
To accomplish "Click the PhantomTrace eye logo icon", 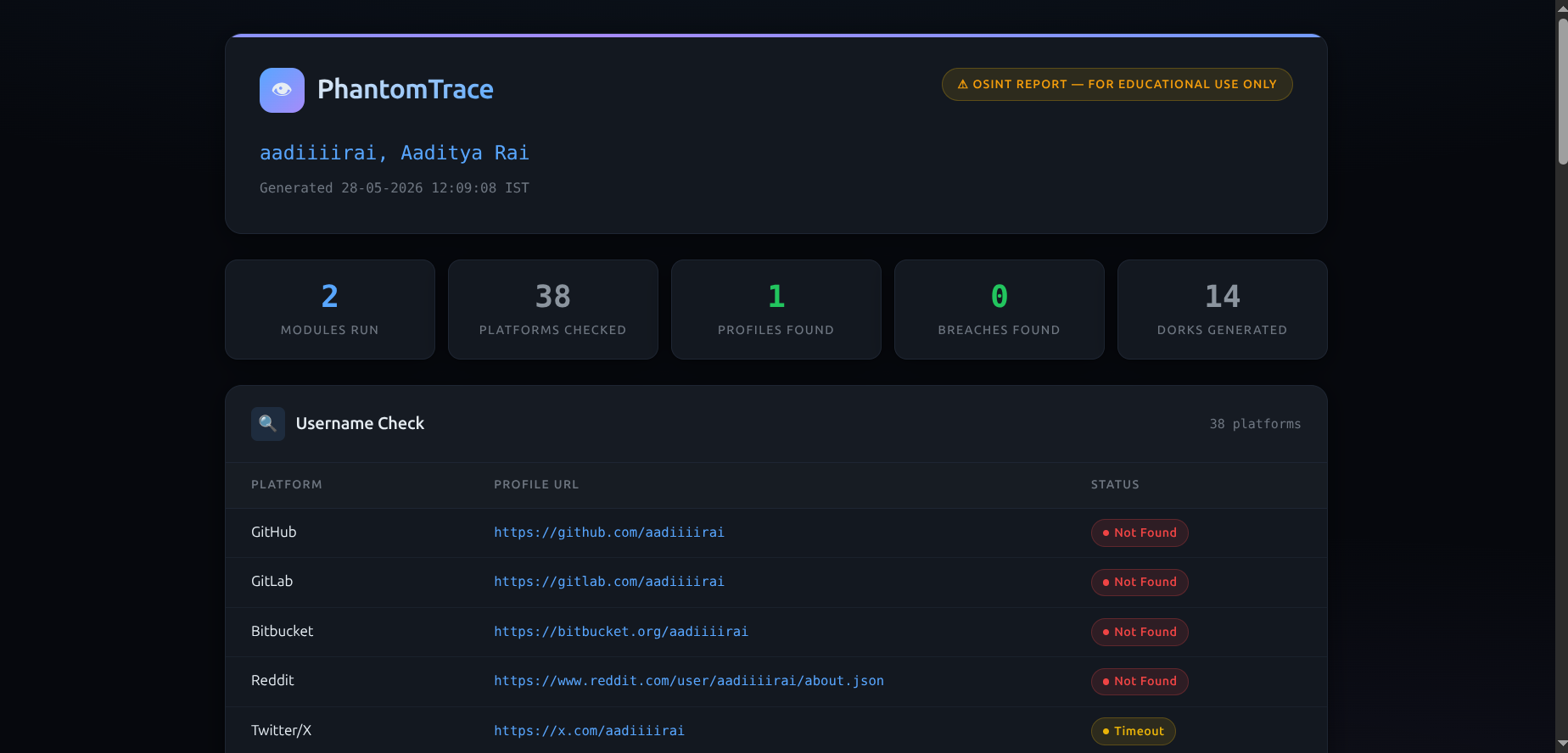I will click(x=282, y=90).
